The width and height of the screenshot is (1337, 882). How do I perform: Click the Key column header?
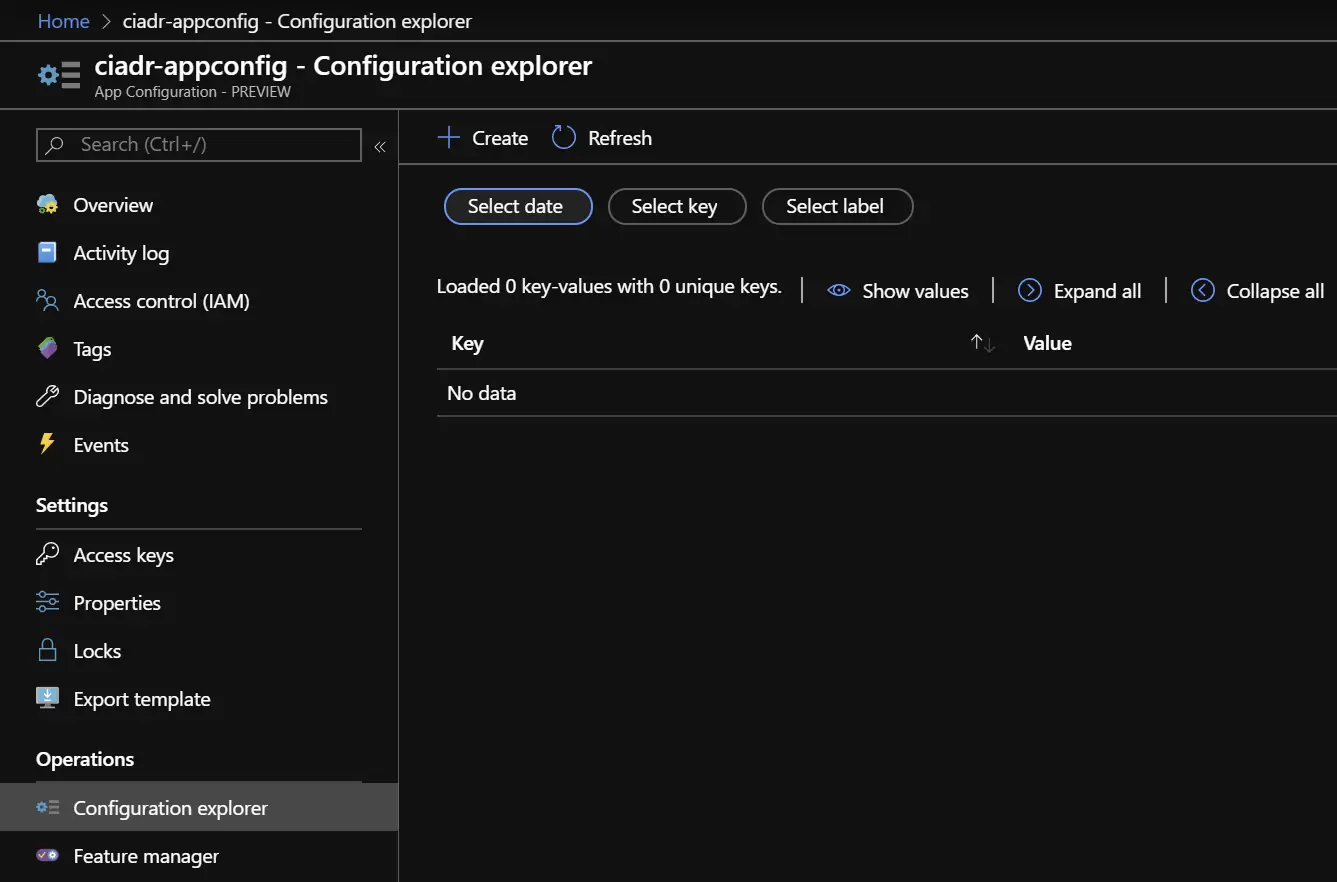467,344
